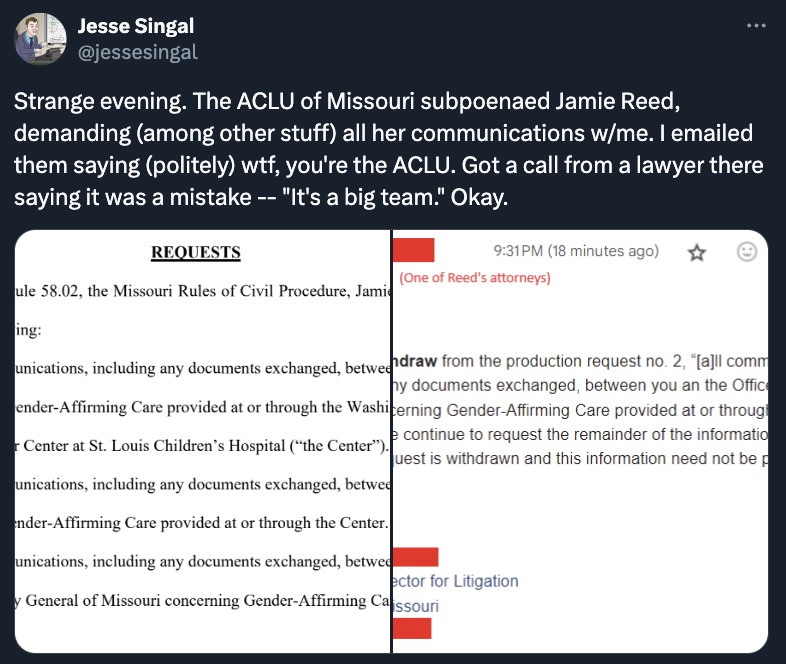Image resolution: width=786 pixels, height=664 pixels.
Task: Open the tweet's three-dot more menu
Action: pos(756,26)
